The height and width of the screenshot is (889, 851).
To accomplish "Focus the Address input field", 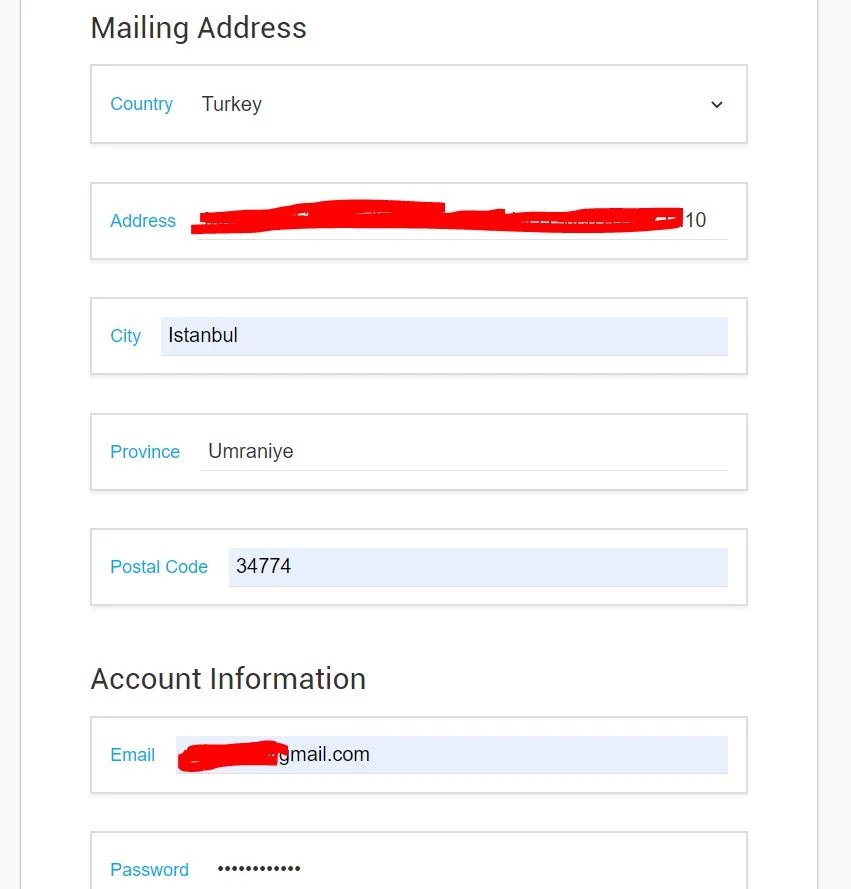I will tap(460, 220).
